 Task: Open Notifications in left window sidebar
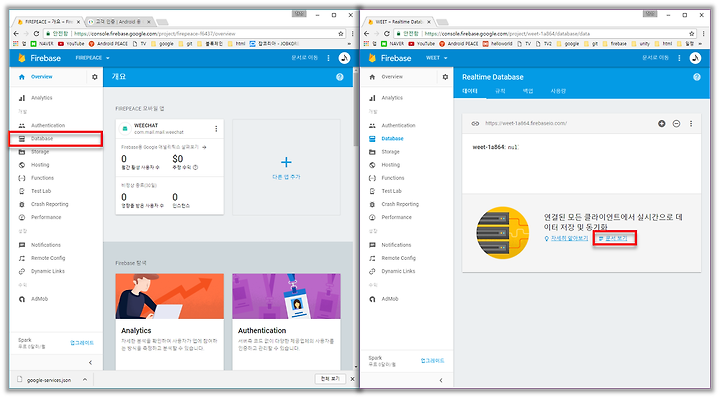click(x=45, y=245)
